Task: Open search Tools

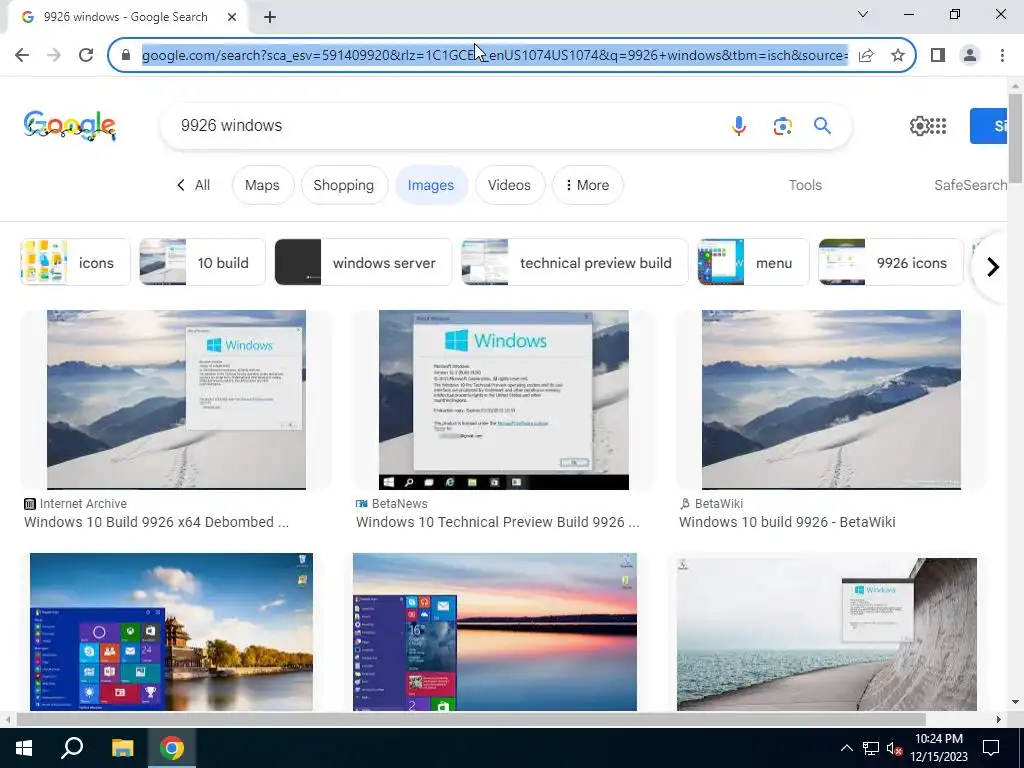Action: 805,185
